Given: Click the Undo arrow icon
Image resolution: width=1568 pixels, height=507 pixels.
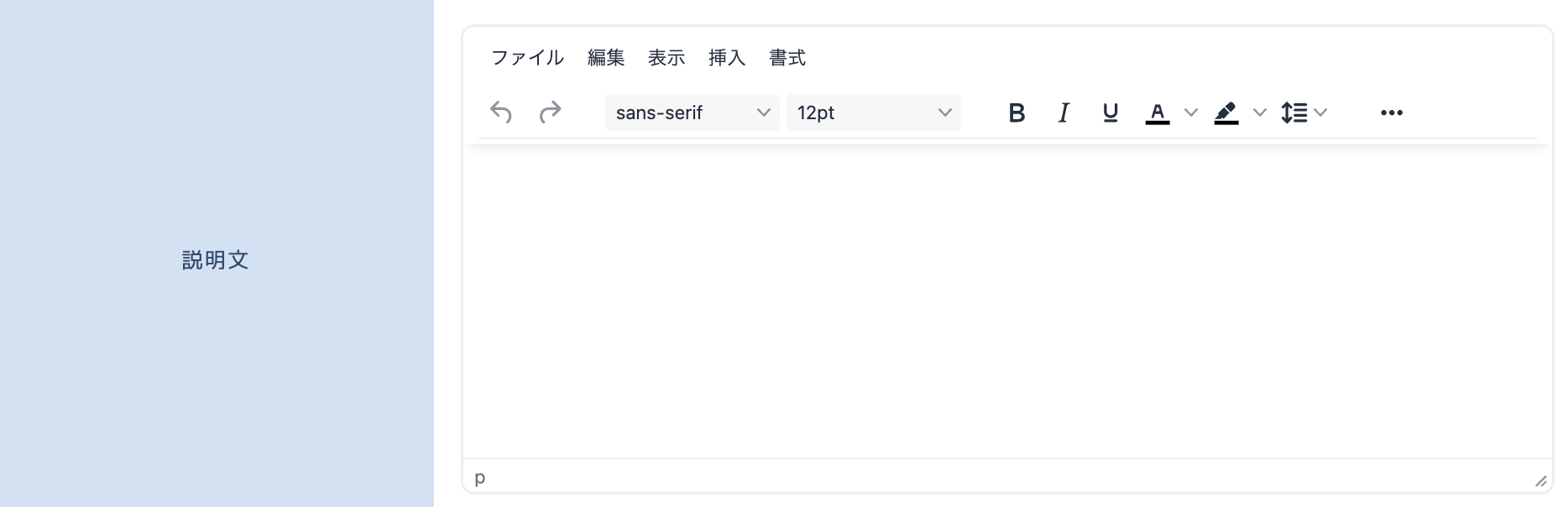Looking at the screenshot, I should click(x=501, y=112).
